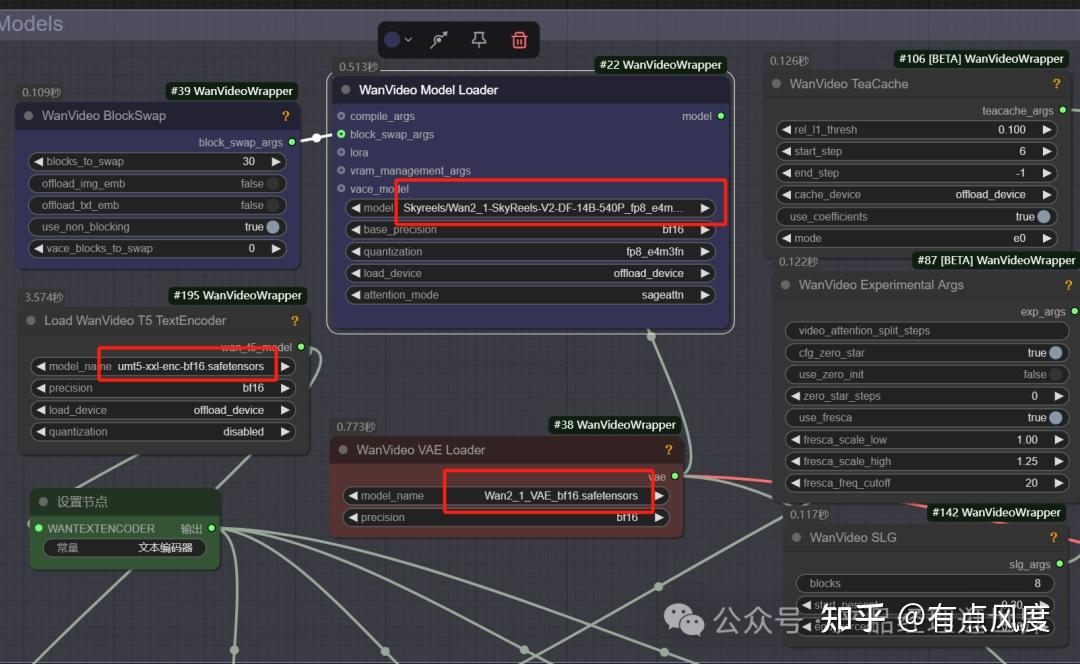Adjust fresca_scale_low value field

tap(927, 439)
